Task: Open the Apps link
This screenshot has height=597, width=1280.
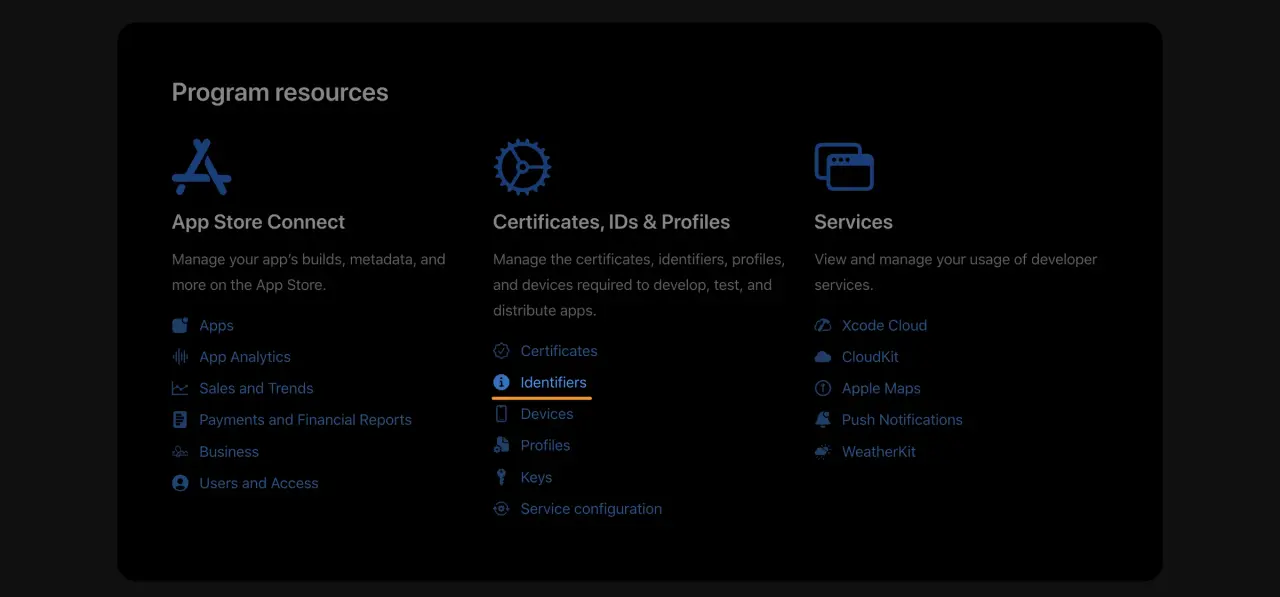Action: click(x=216, y=325)
